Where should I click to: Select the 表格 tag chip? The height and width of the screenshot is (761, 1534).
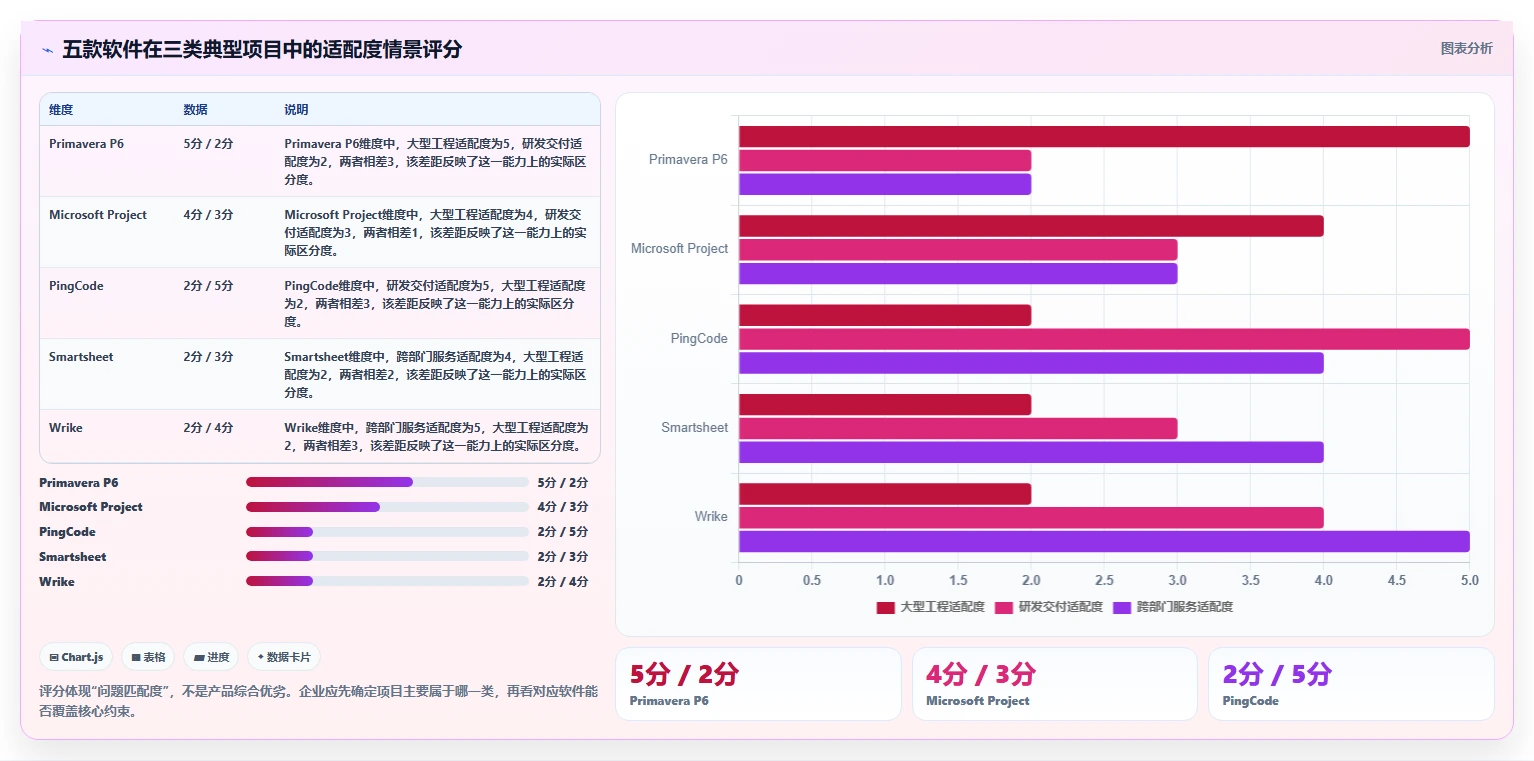tap(149, 657)
